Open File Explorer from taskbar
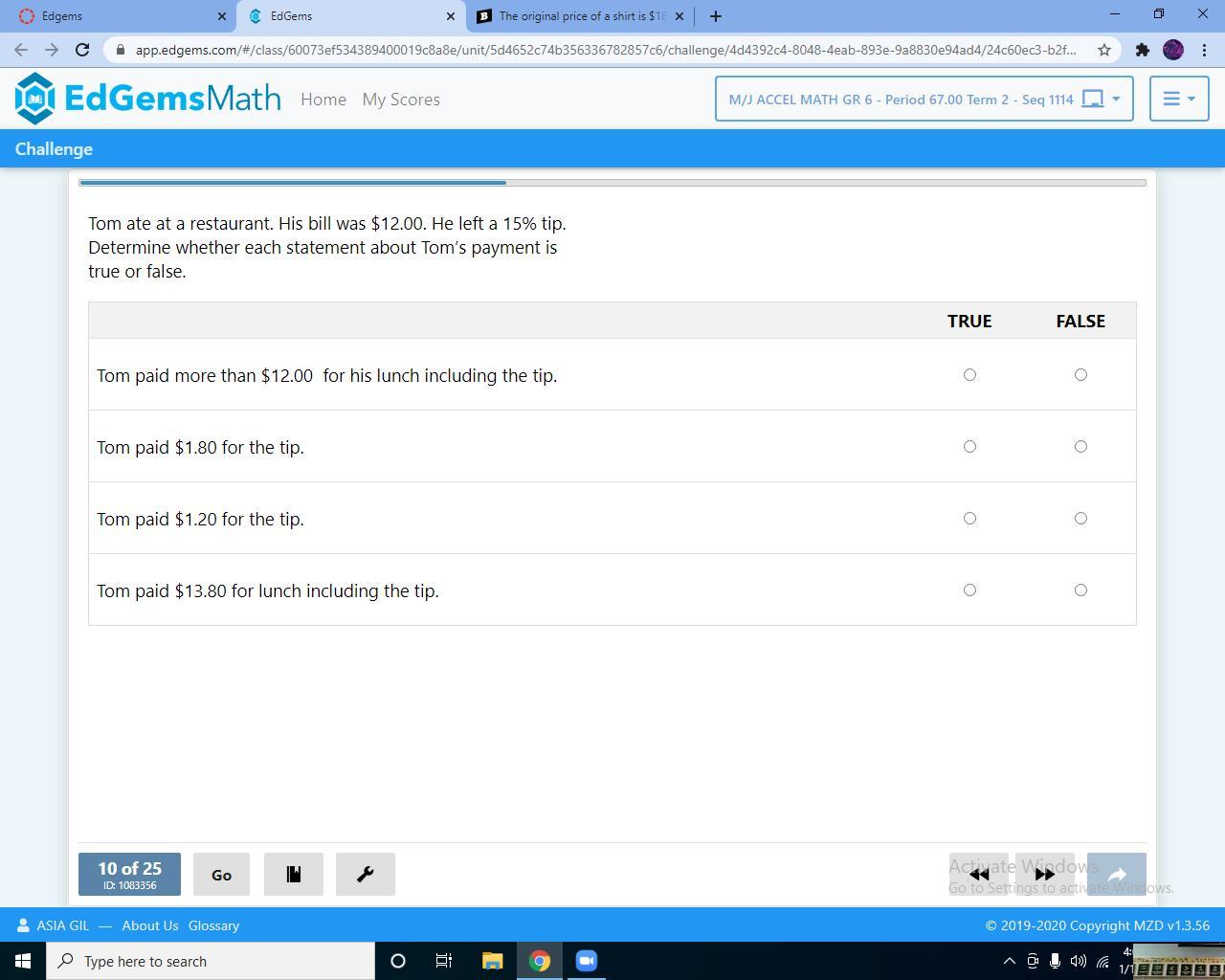The image size is (1225, 980). [492, 961]
